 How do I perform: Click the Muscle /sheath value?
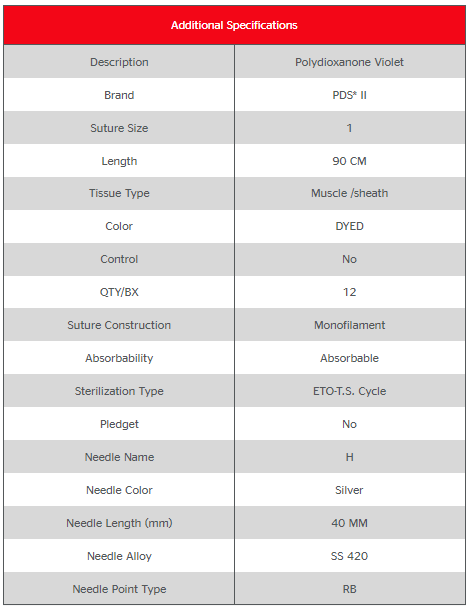click(x=349, y=193)
